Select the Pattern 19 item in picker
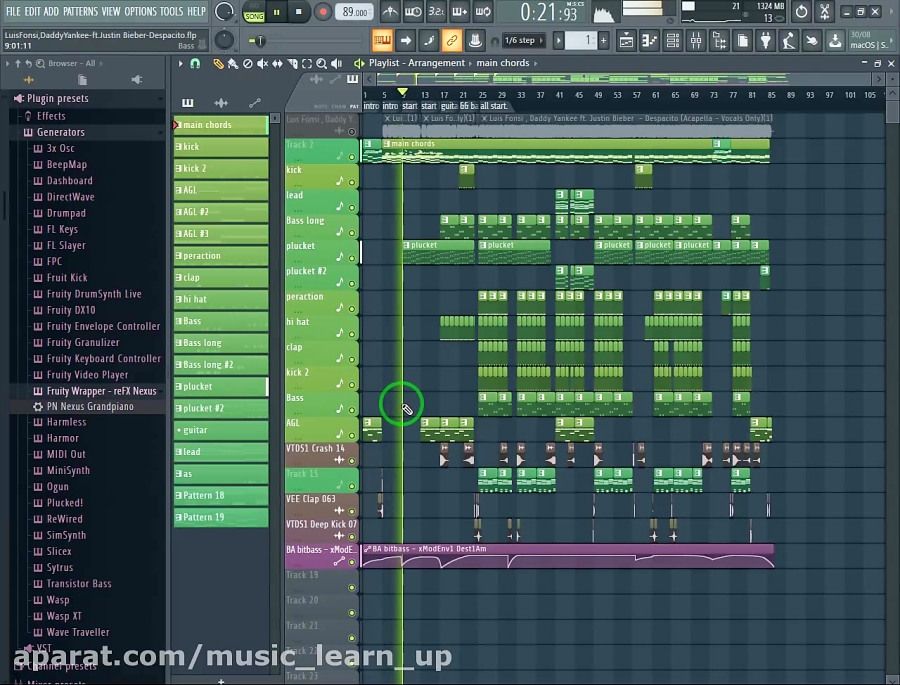 point(221,517)
